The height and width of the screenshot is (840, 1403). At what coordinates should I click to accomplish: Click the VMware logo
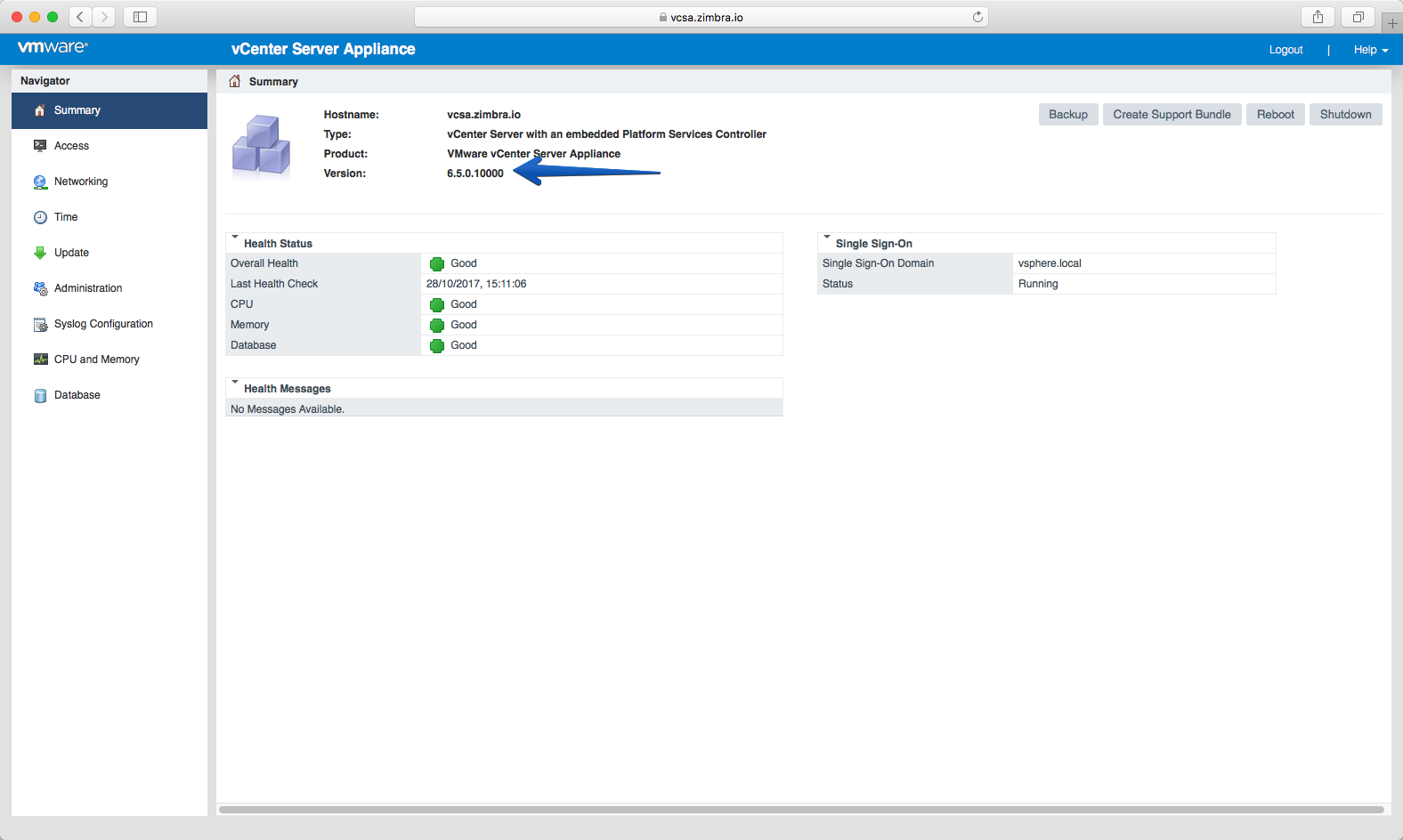click(x=53, y=47)
